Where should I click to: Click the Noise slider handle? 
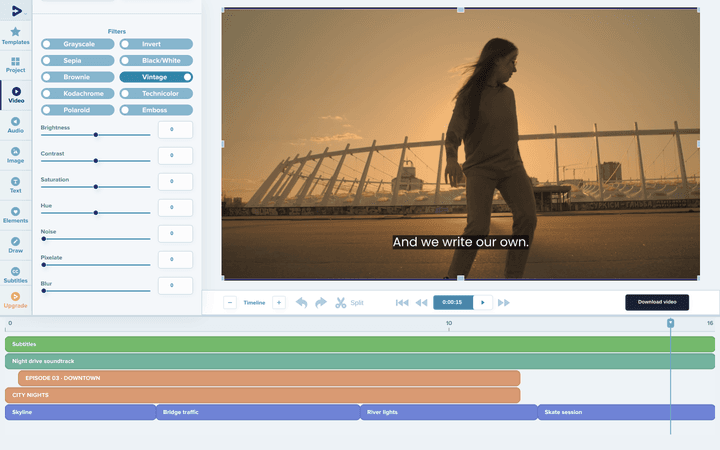pos(44,239)
